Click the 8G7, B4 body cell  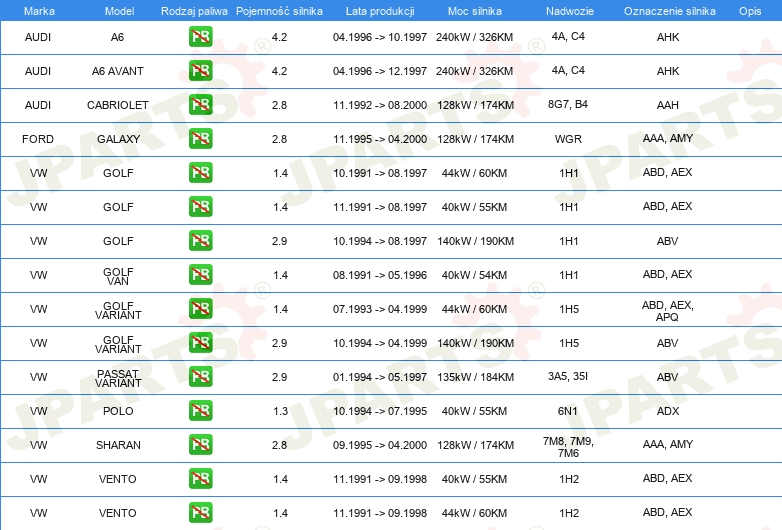pyautogui.click(x=568, y=104)
